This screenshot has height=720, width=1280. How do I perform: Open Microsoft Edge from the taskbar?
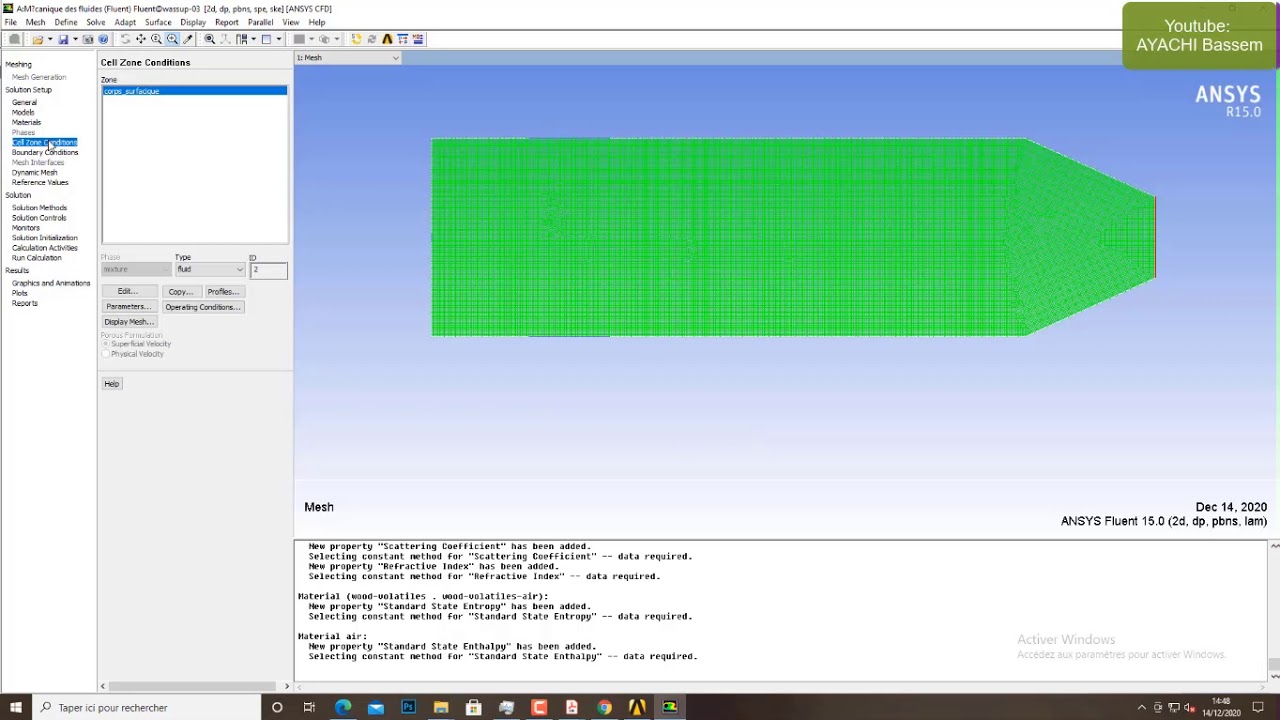tap(343, 707)
